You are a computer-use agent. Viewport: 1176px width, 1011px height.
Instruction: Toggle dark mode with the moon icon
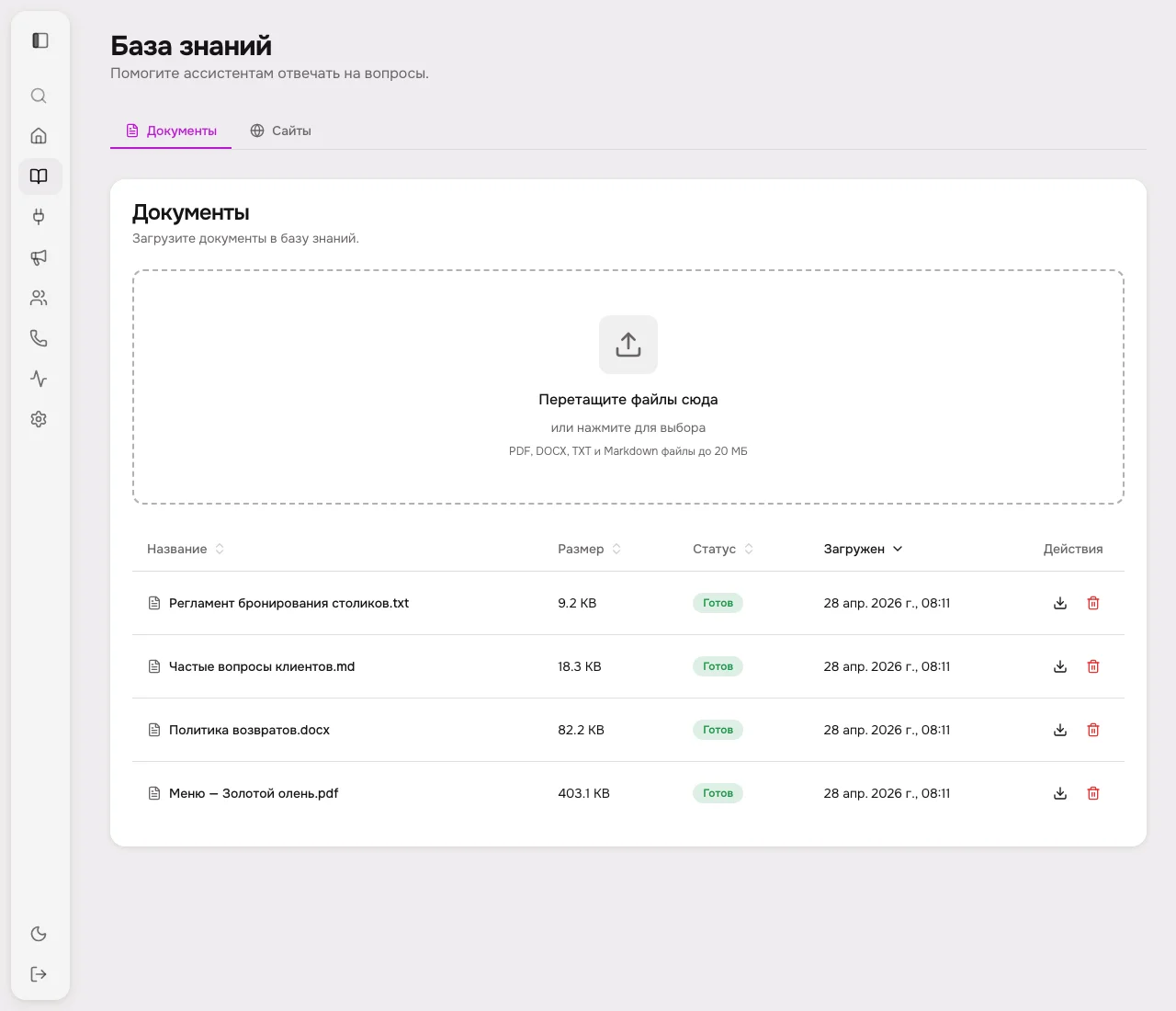(39, 933)
